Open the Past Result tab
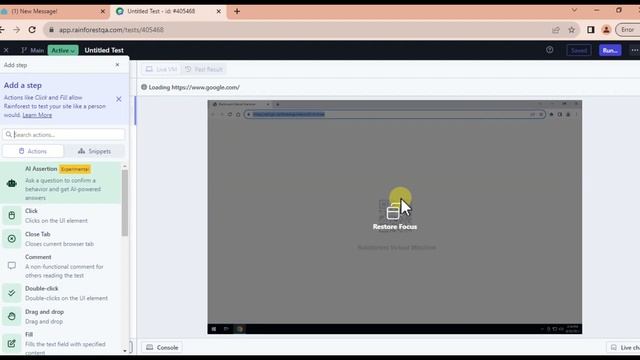The image size is (640, 360). pos(204,69)
